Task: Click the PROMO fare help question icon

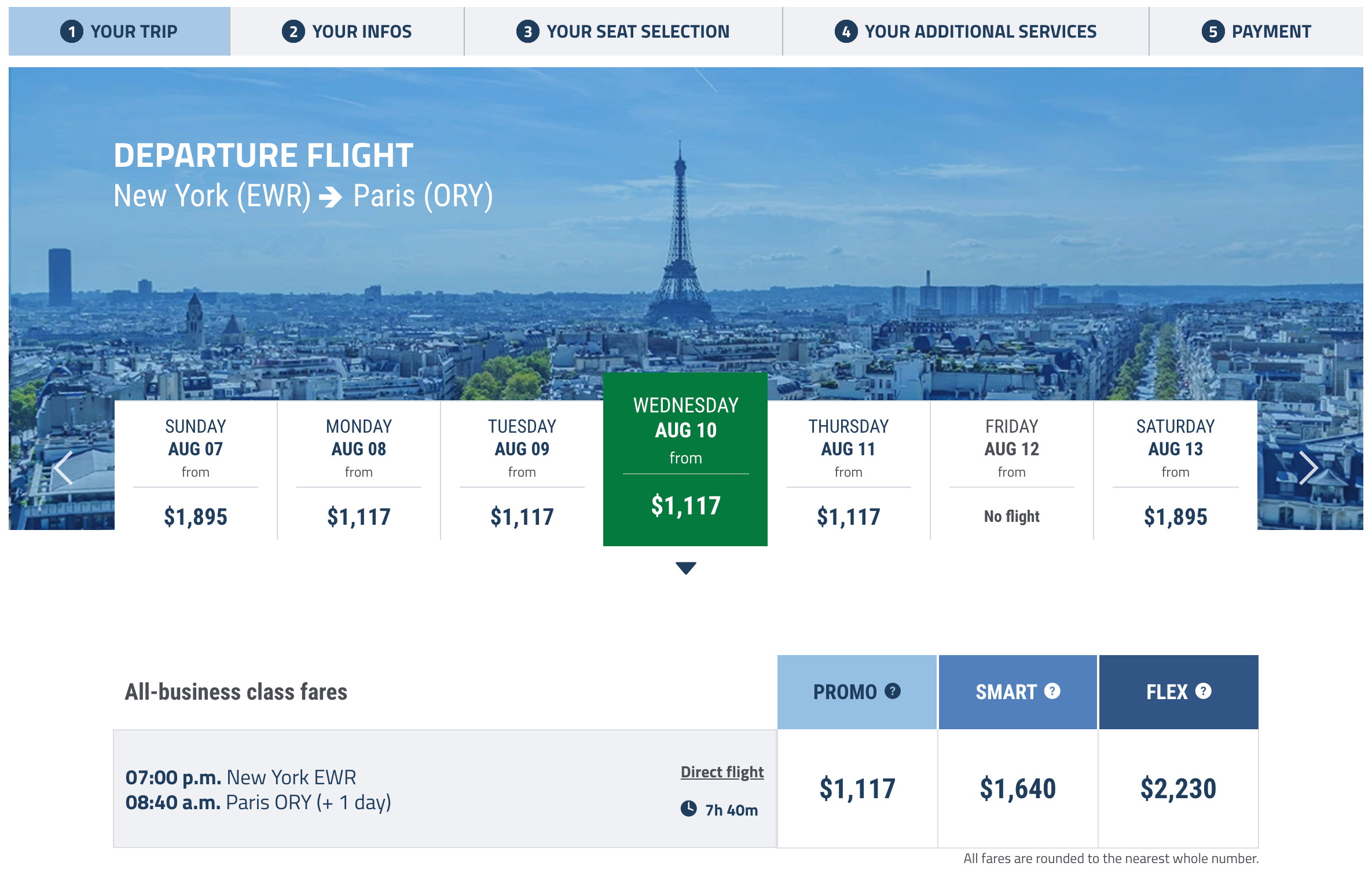Action: 893,691
